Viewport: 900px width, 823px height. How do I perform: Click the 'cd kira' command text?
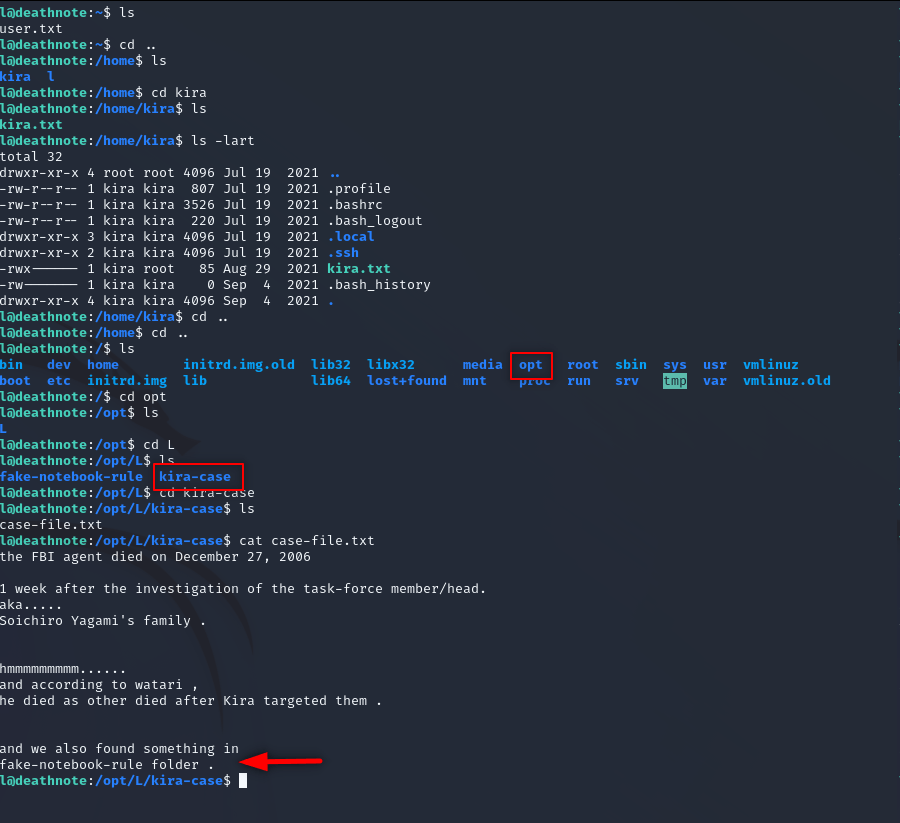coord(179,92)
